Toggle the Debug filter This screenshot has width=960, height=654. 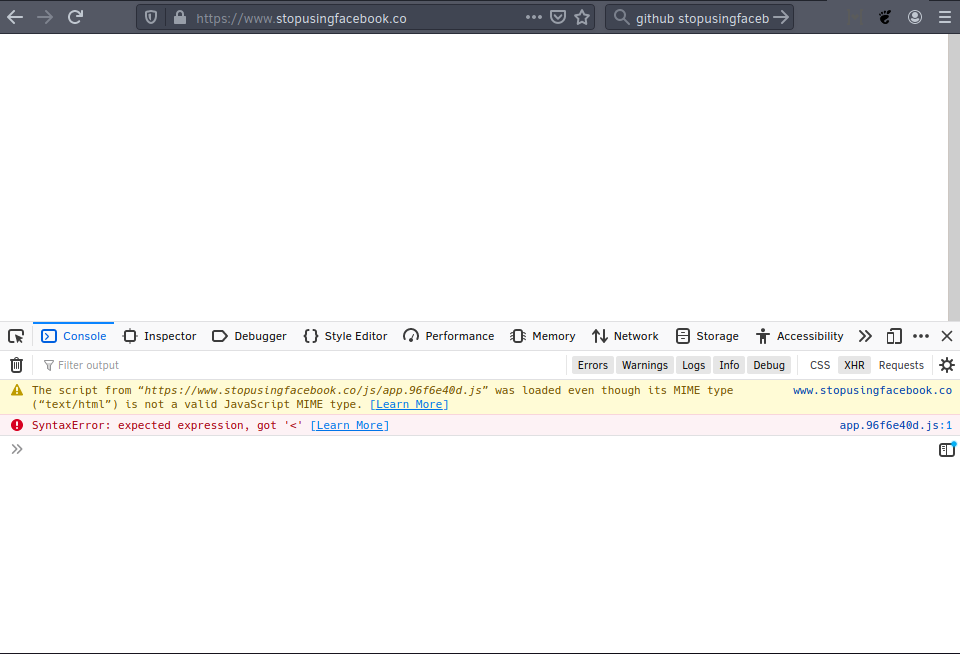(x=769, y=365)
